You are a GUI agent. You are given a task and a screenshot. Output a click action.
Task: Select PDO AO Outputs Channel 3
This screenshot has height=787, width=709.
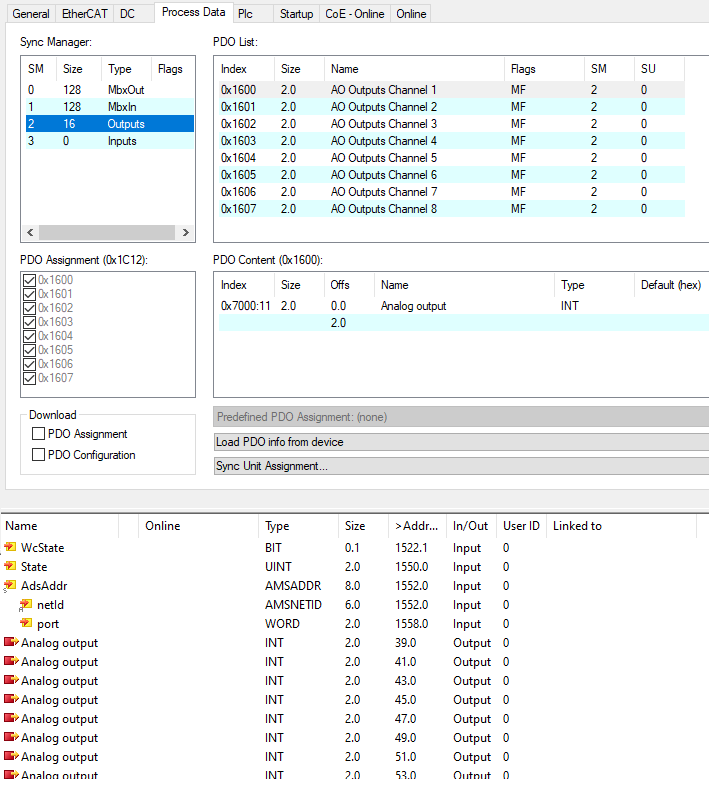[x=452, y=124]
